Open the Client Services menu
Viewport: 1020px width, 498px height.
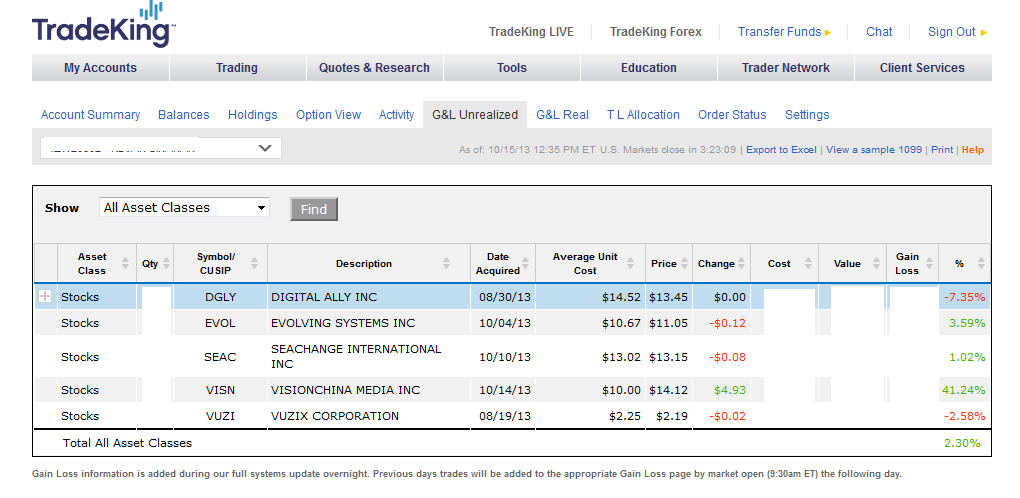pyautogui.click(x=922, y=68)
